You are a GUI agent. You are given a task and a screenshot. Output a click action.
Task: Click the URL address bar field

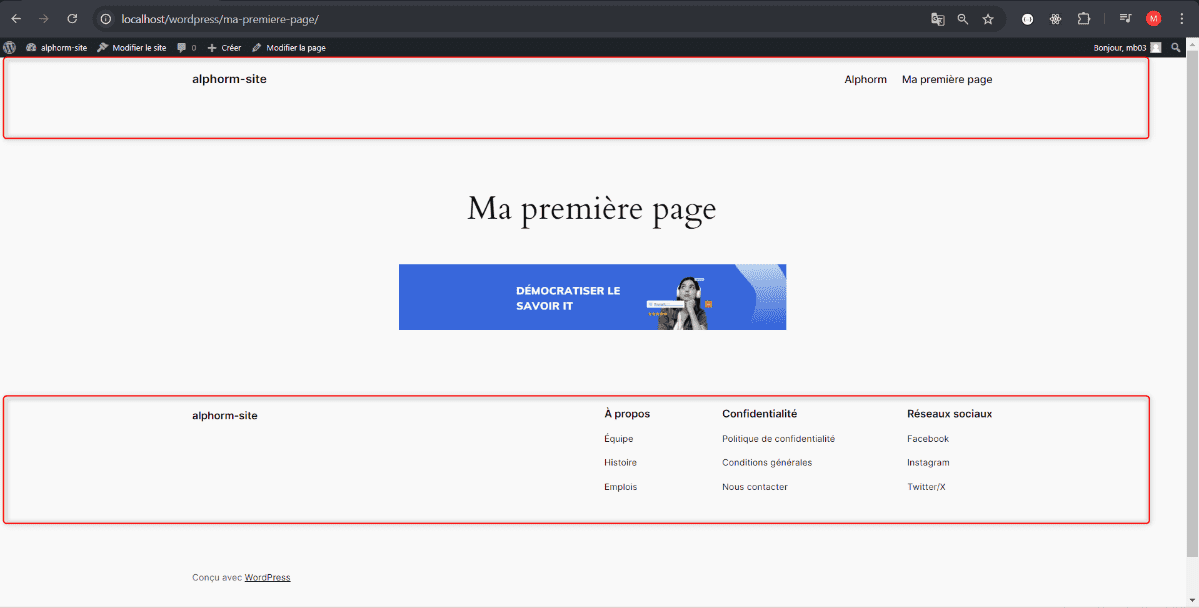point(500,19)
